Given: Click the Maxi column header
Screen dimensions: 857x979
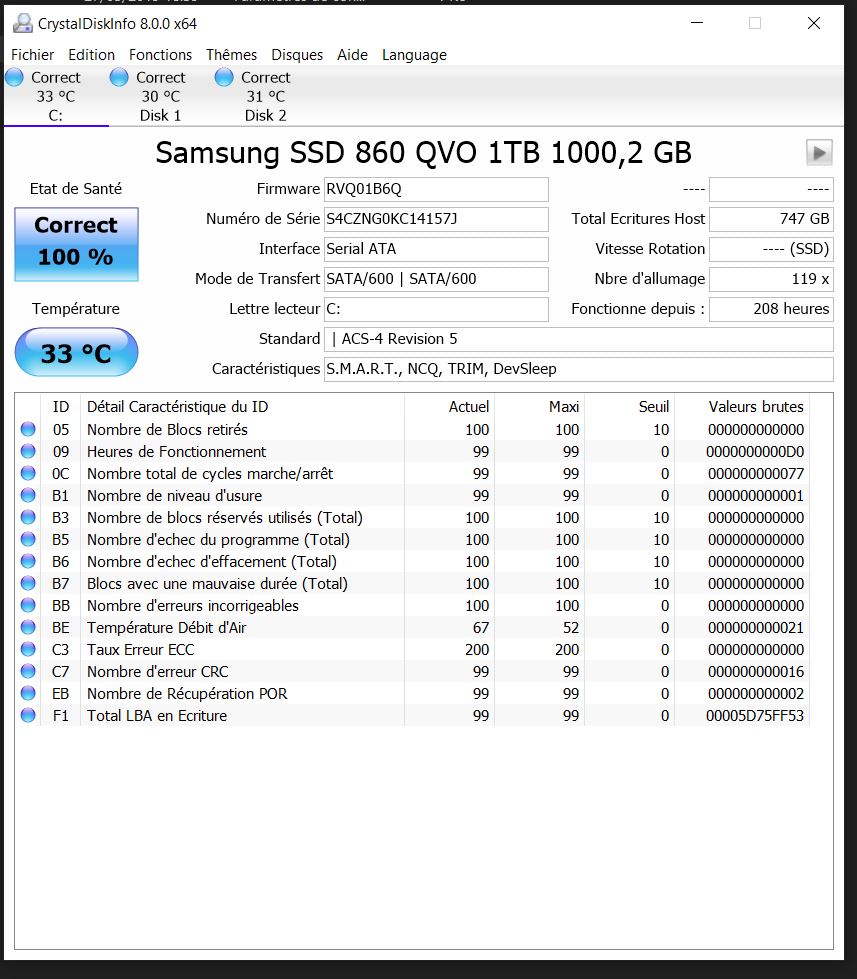Looking at the screenshot, I should click(x=539, y=407).
